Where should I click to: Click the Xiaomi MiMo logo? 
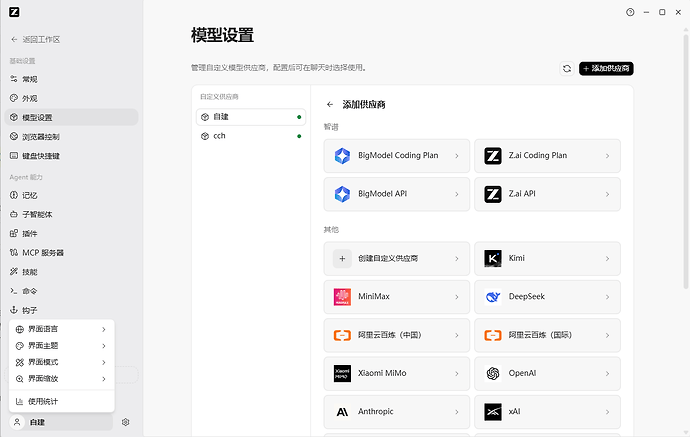(x=342, y=374)
